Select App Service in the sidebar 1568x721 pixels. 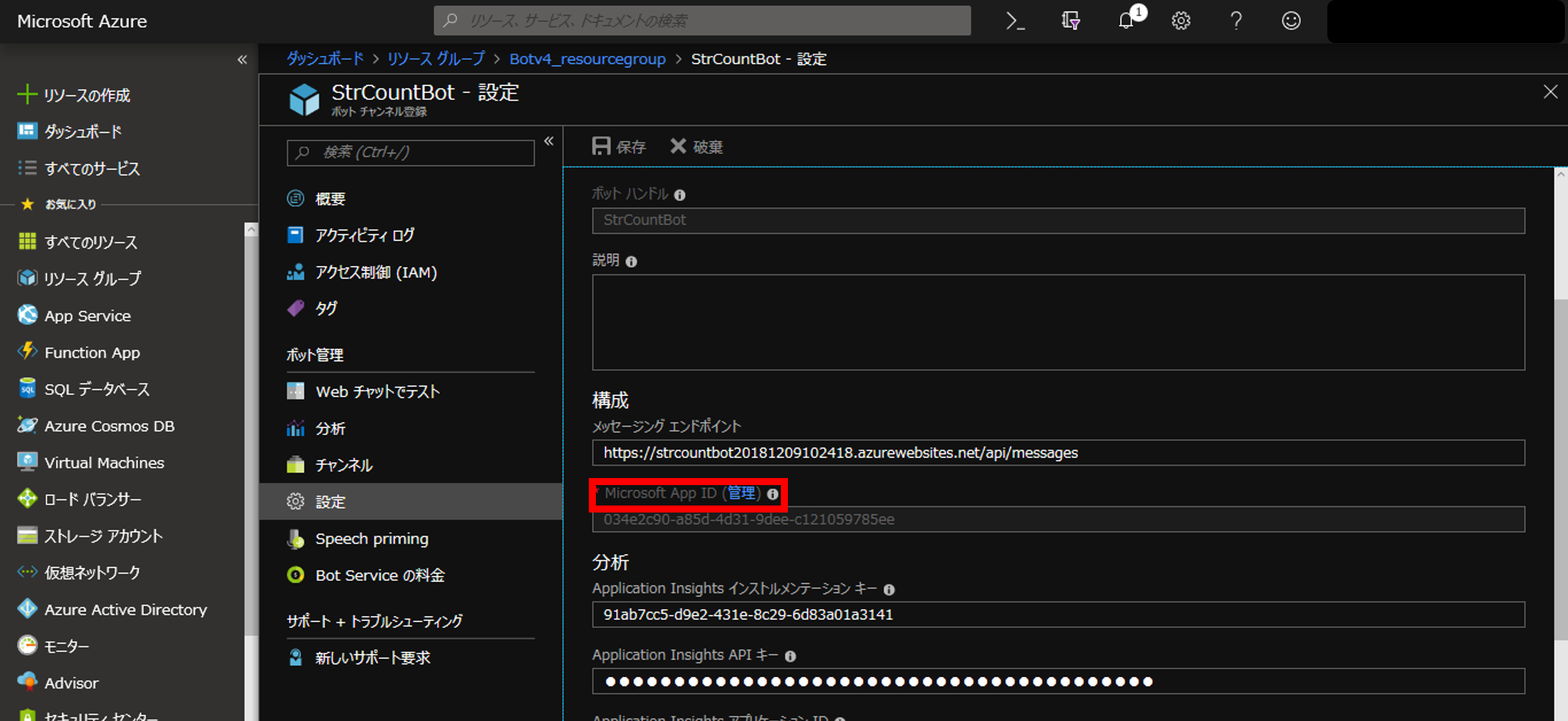pyautogui.click(x=87, y=315)
